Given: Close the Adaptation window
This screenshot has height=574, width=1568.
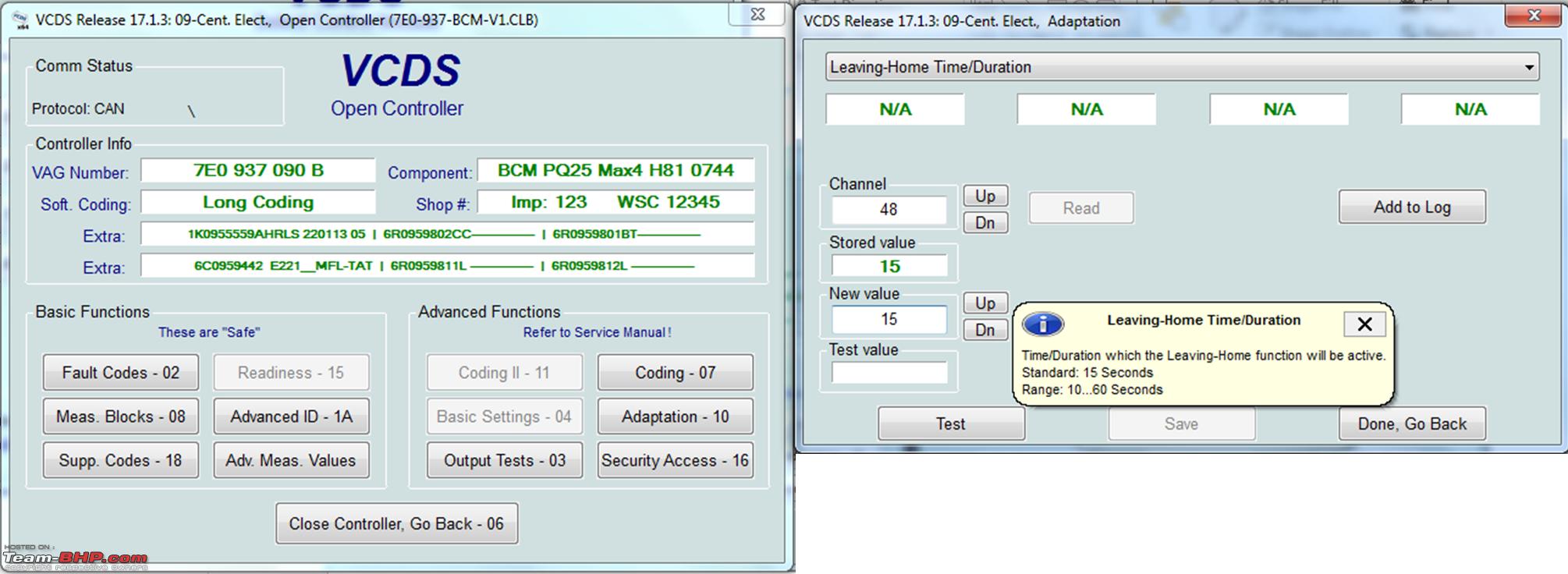Looking at the screenshot, I should click(1534, 15).
